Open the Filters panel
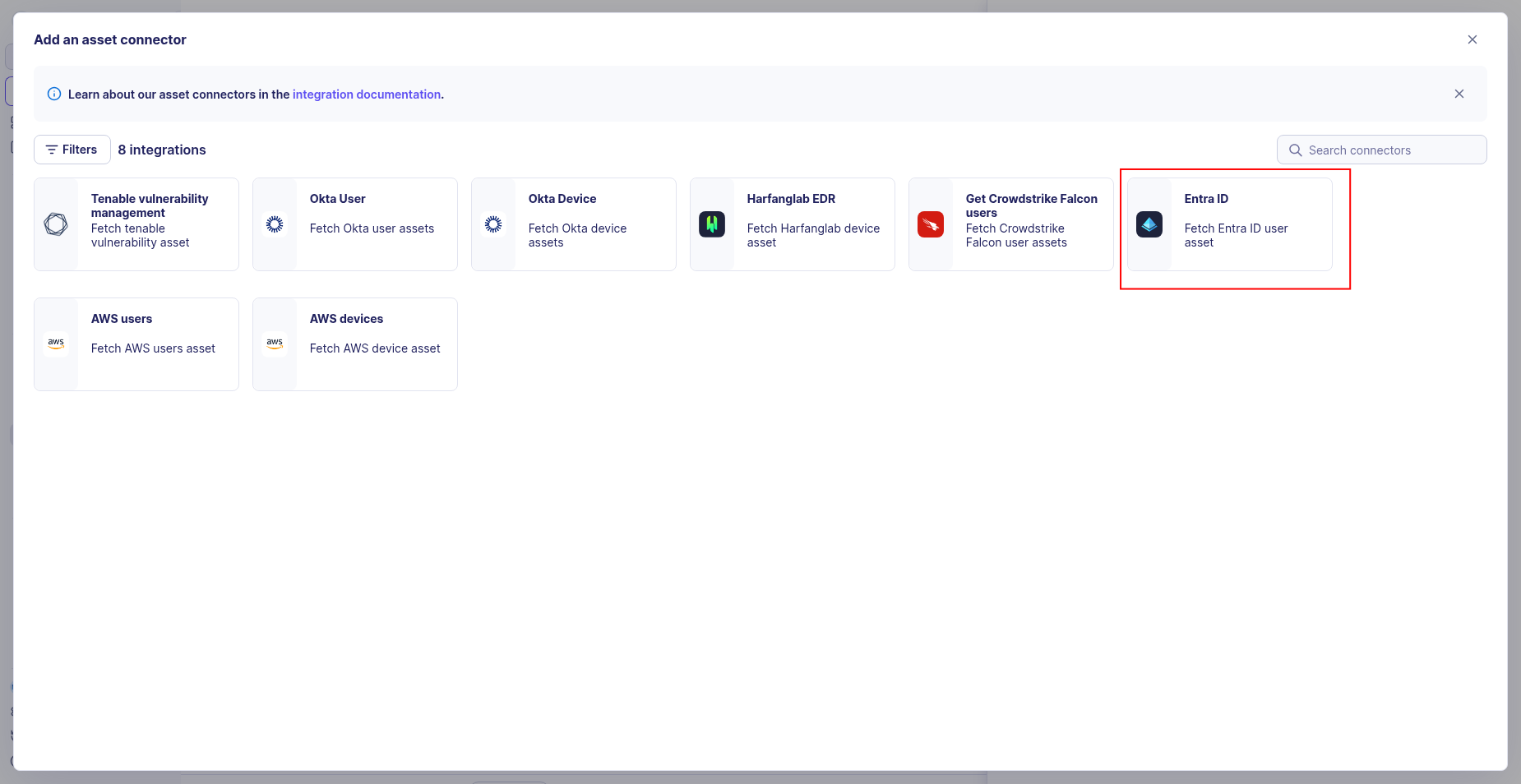1521x784 pixels. click(72, 150)
